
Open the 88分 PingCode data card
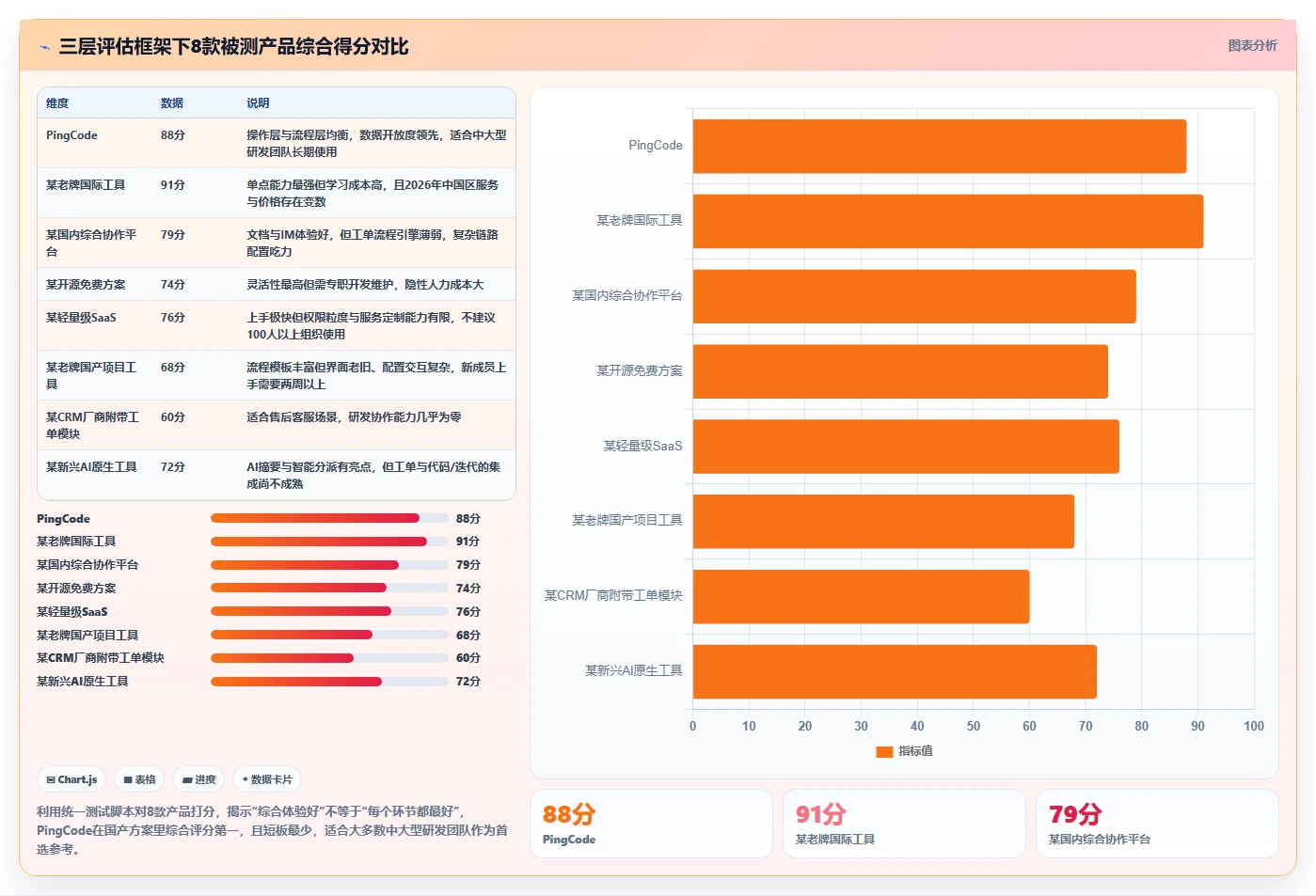coord(651,824)
